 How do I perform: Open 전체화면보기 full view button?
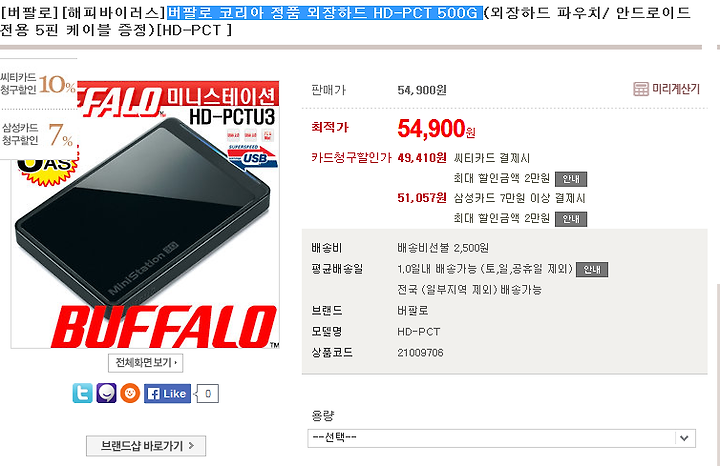tap(146, 363)
